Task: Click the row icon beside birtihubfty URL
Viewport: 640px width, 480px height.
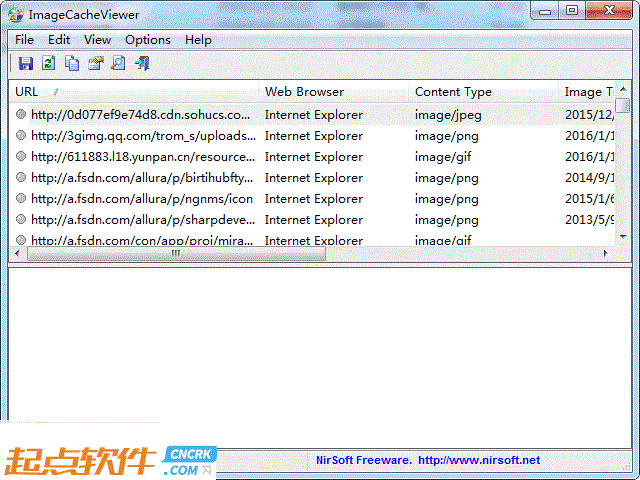Action: tap(21, 177)
